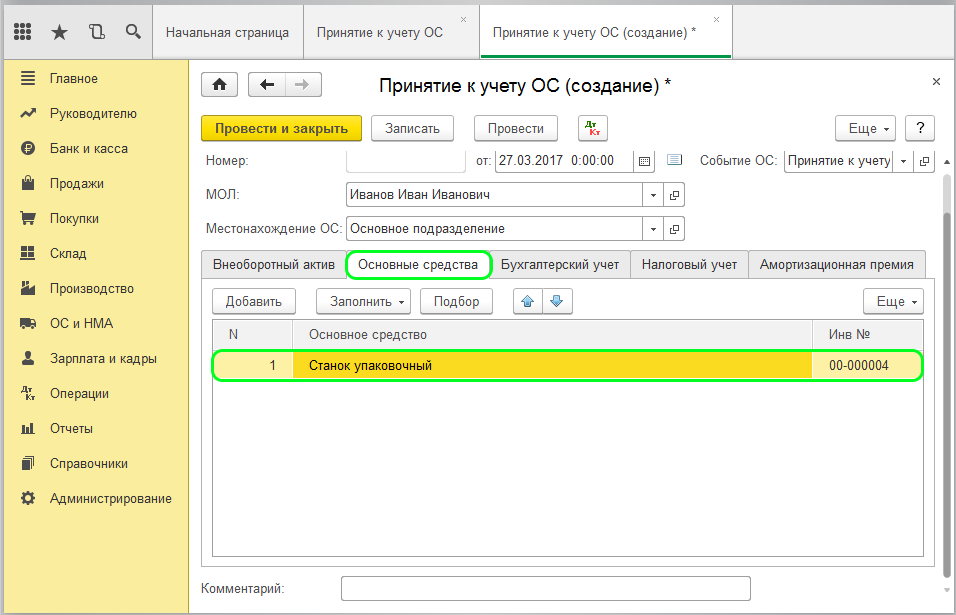Move row up with blue arrow
This screenshot has height=615, width=956.
(527, 301)
